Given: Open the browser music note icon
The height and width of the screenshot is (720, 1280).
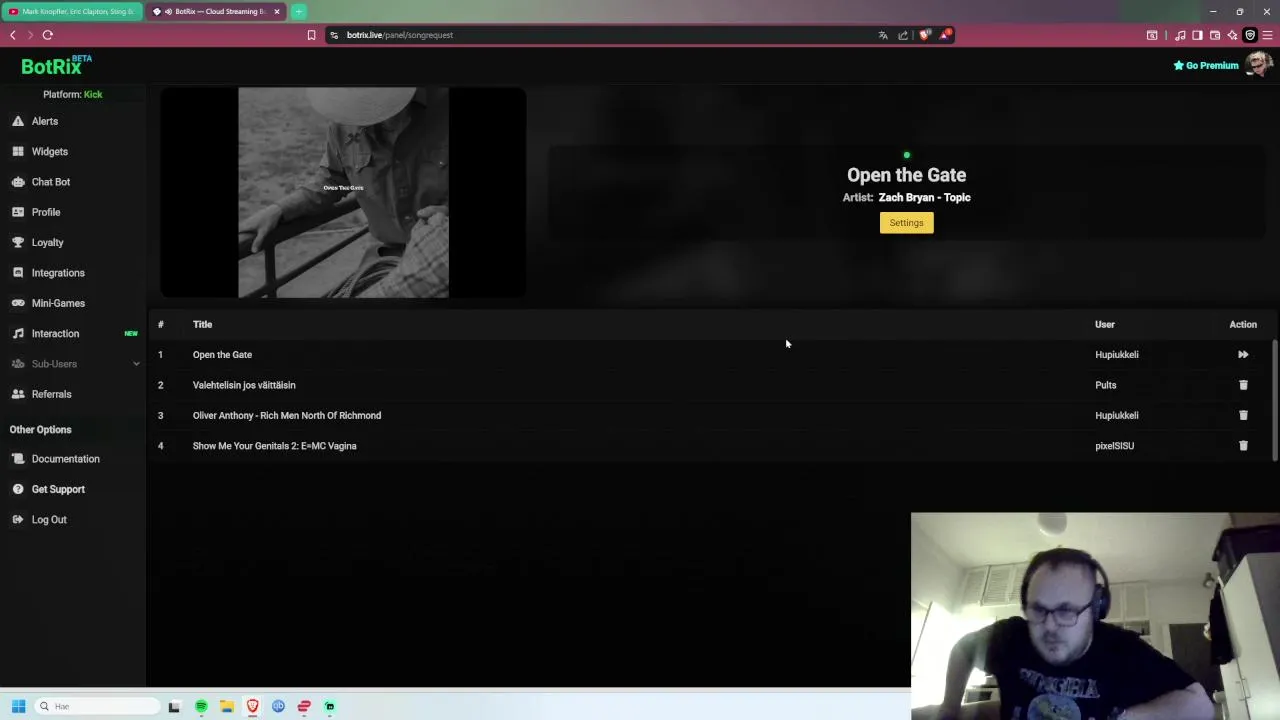Looking at the screenshot, I should coord(1180,35).
